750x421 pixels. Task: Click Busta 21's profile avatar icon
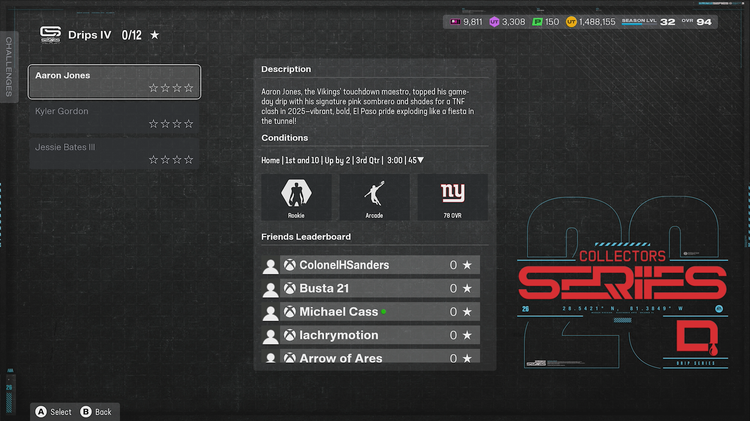[270, 289]
